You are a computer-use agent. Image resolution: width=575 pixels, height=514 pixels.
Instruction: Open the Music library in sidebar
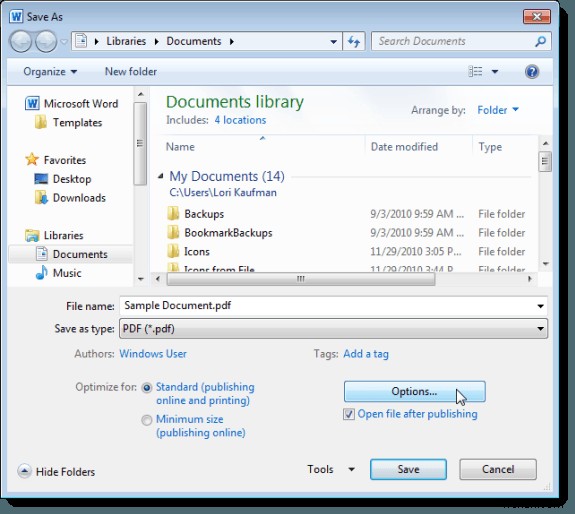(59, 273)
